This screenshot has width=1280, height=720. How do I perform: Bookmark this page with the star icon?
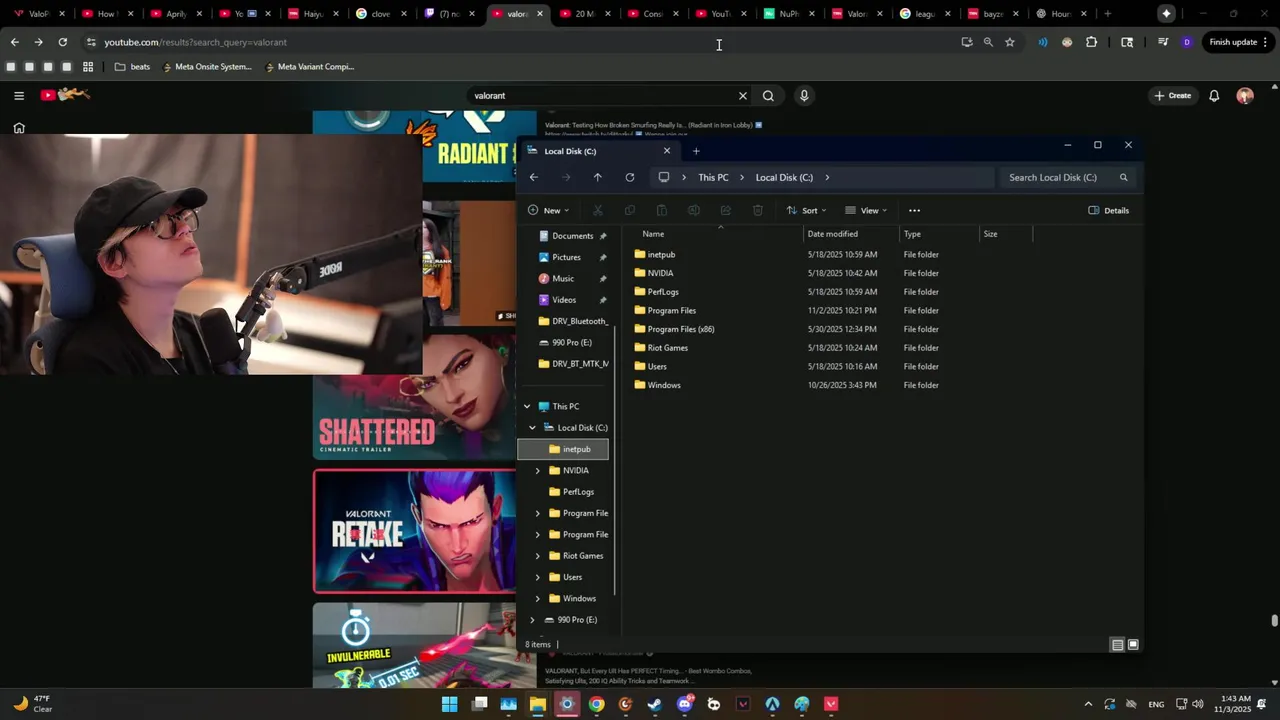click(1010, 42)
